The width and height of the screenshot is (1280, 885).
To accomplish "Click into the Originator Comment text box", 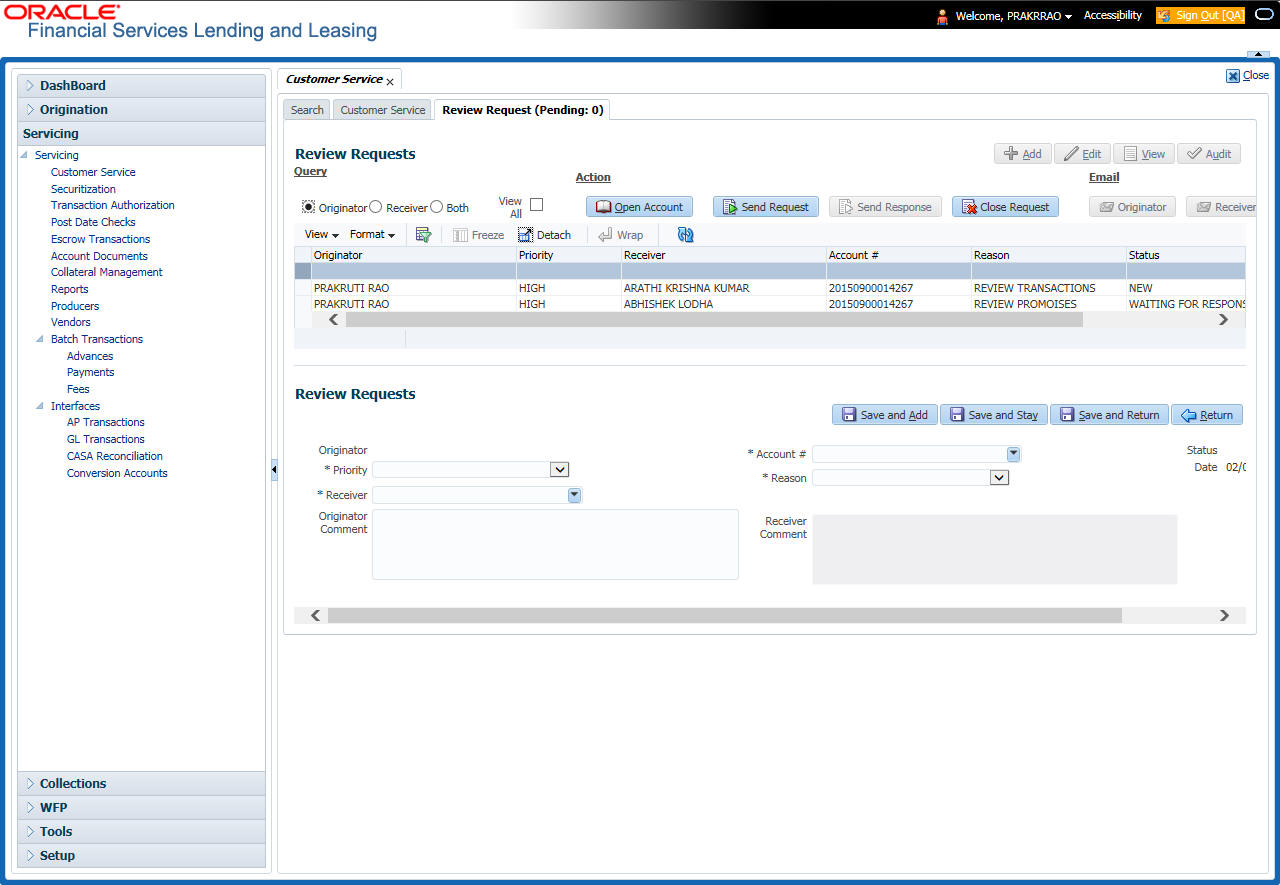I will coord(555,544).
